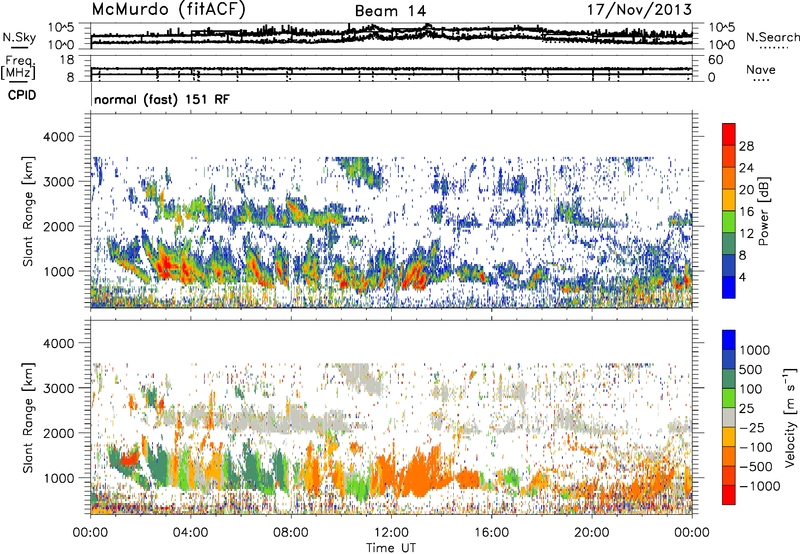Click the frequency trace panel

[391, 68]
